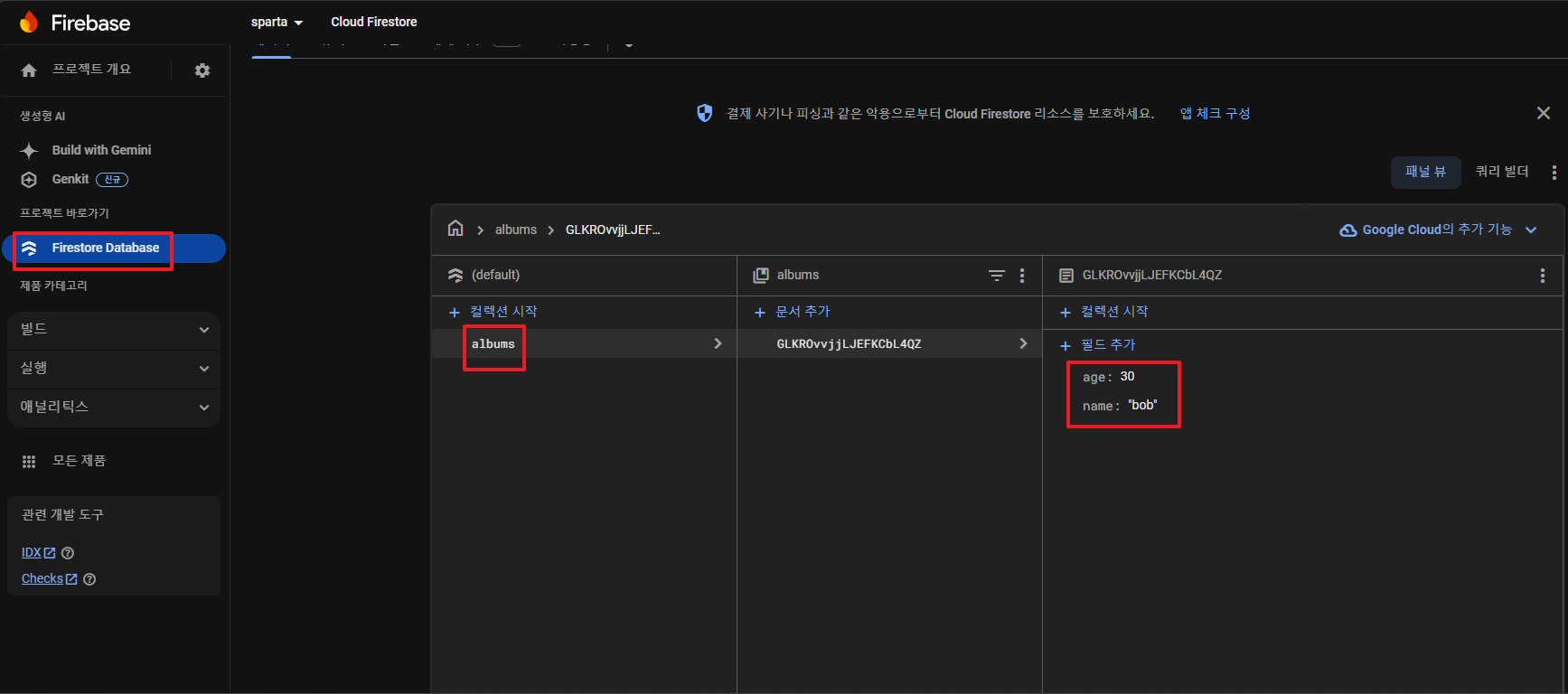This screenshot has height=694, width=1568.
Task: Click 문서 추가
Action: pyautogui.click(x=803, y=312)
